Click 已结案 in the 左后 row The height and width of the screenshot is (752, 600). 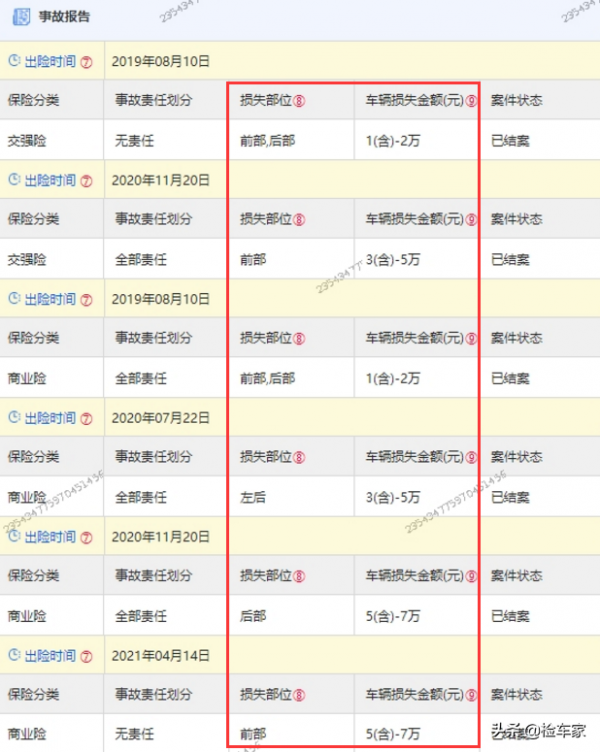coord(510,497)
